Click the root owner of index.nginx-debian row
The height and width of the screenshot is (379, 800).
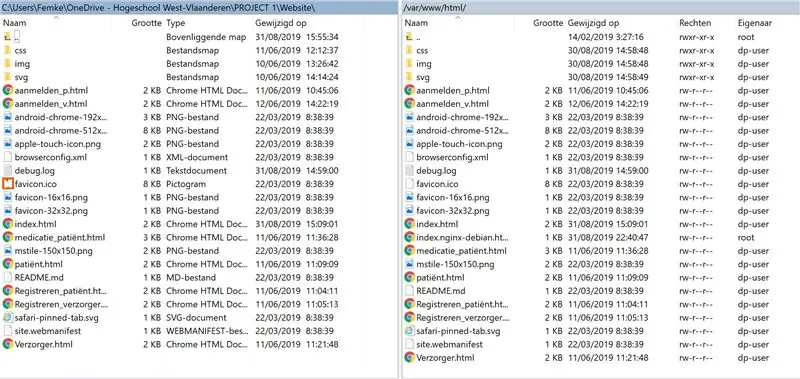pos(746,237)
